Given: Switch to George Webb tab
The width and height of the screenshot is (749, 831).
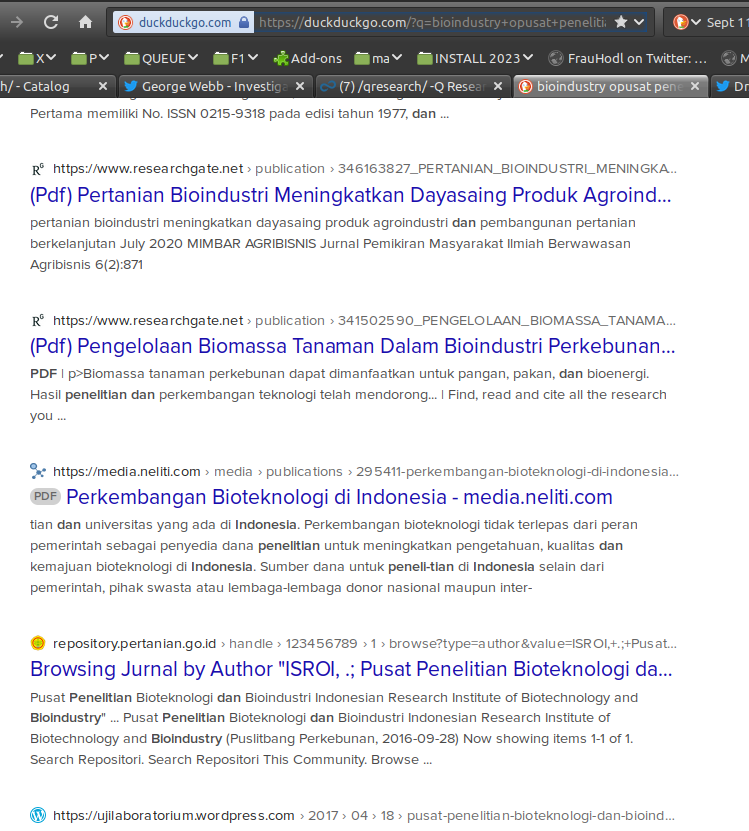Looking at the screenshot, I should point(214,86).
